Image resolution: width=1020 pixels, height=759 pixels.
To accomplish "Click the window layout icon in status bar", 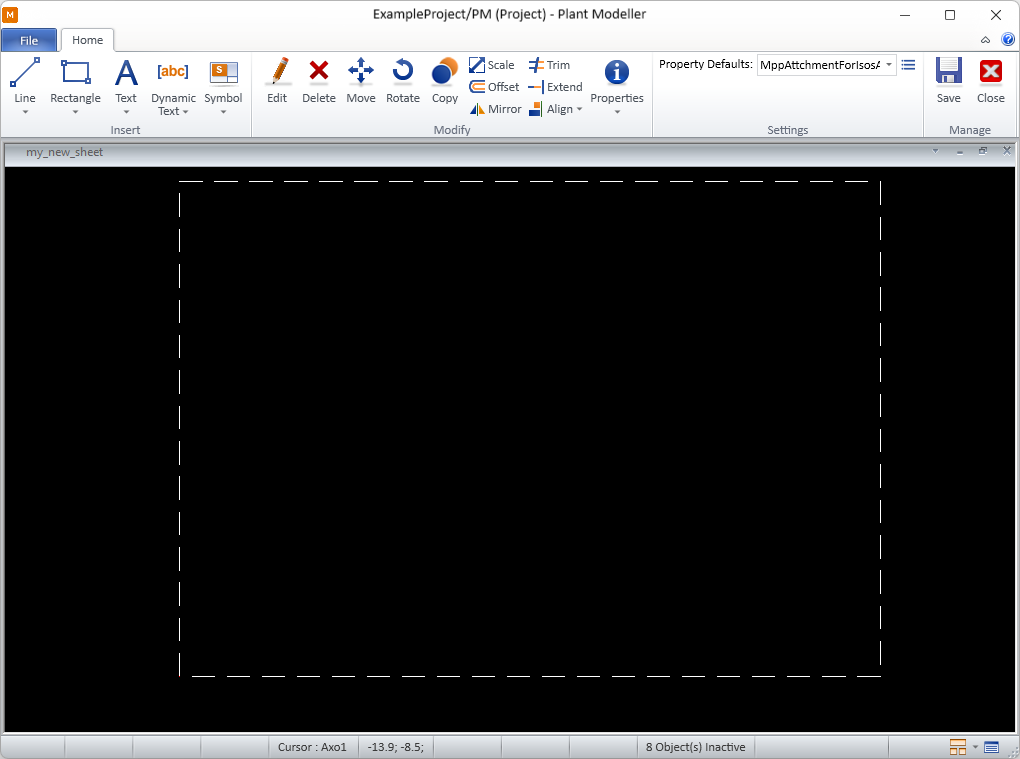I will click(x=957, y=747).
